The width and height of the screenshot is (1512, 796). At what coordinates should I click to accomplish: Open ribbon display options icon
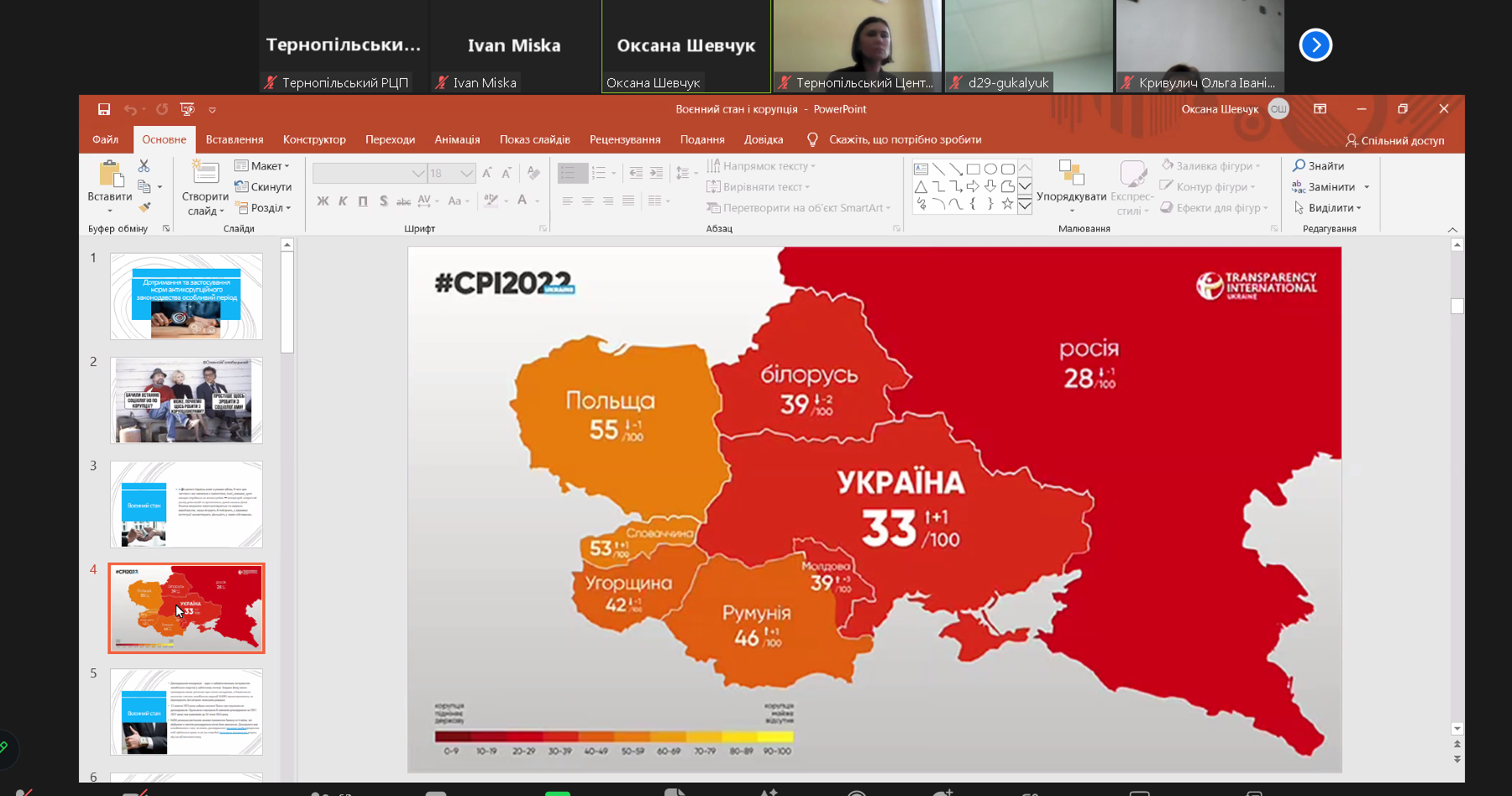(x=1320, y=109)
